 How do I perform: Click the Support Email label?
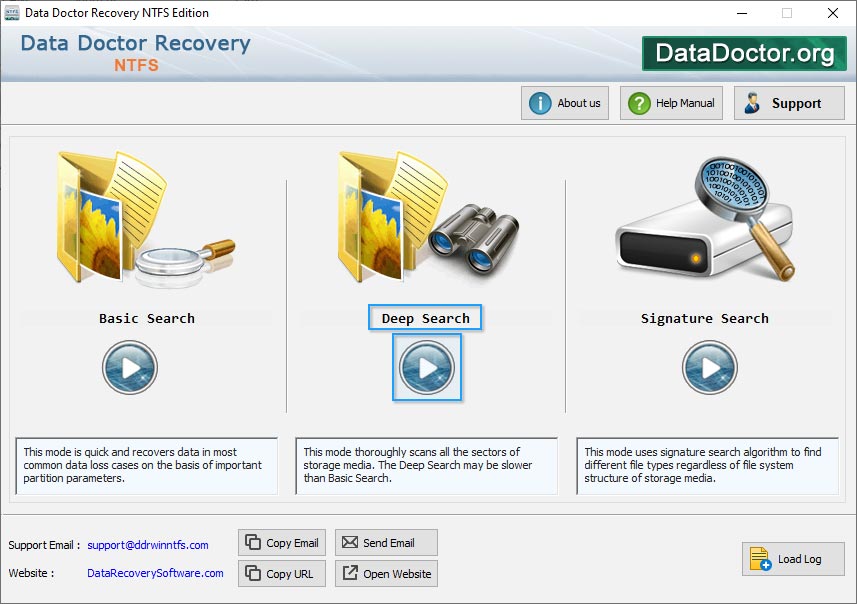coord(44,545)
